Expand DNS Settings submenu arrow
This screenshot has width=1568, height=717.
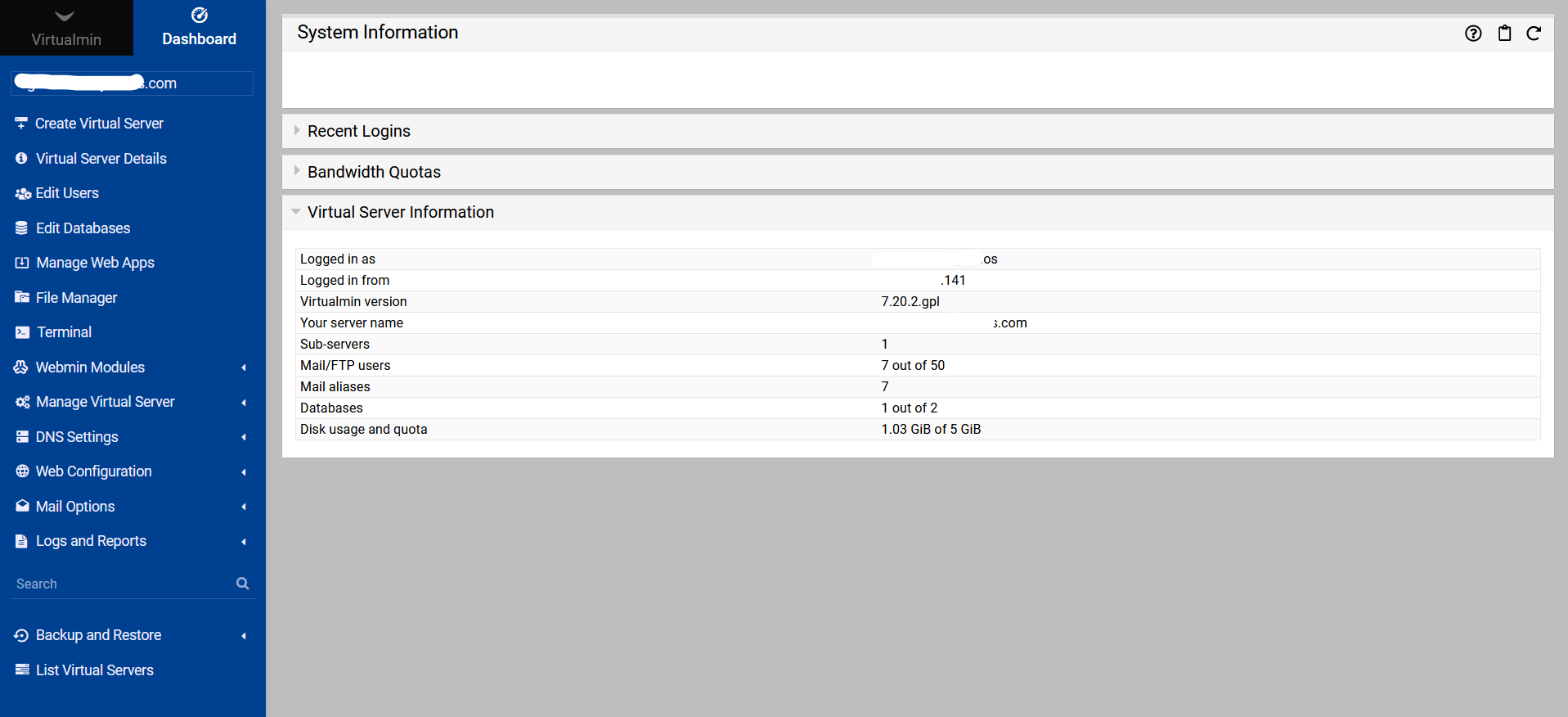pos(244,437)
